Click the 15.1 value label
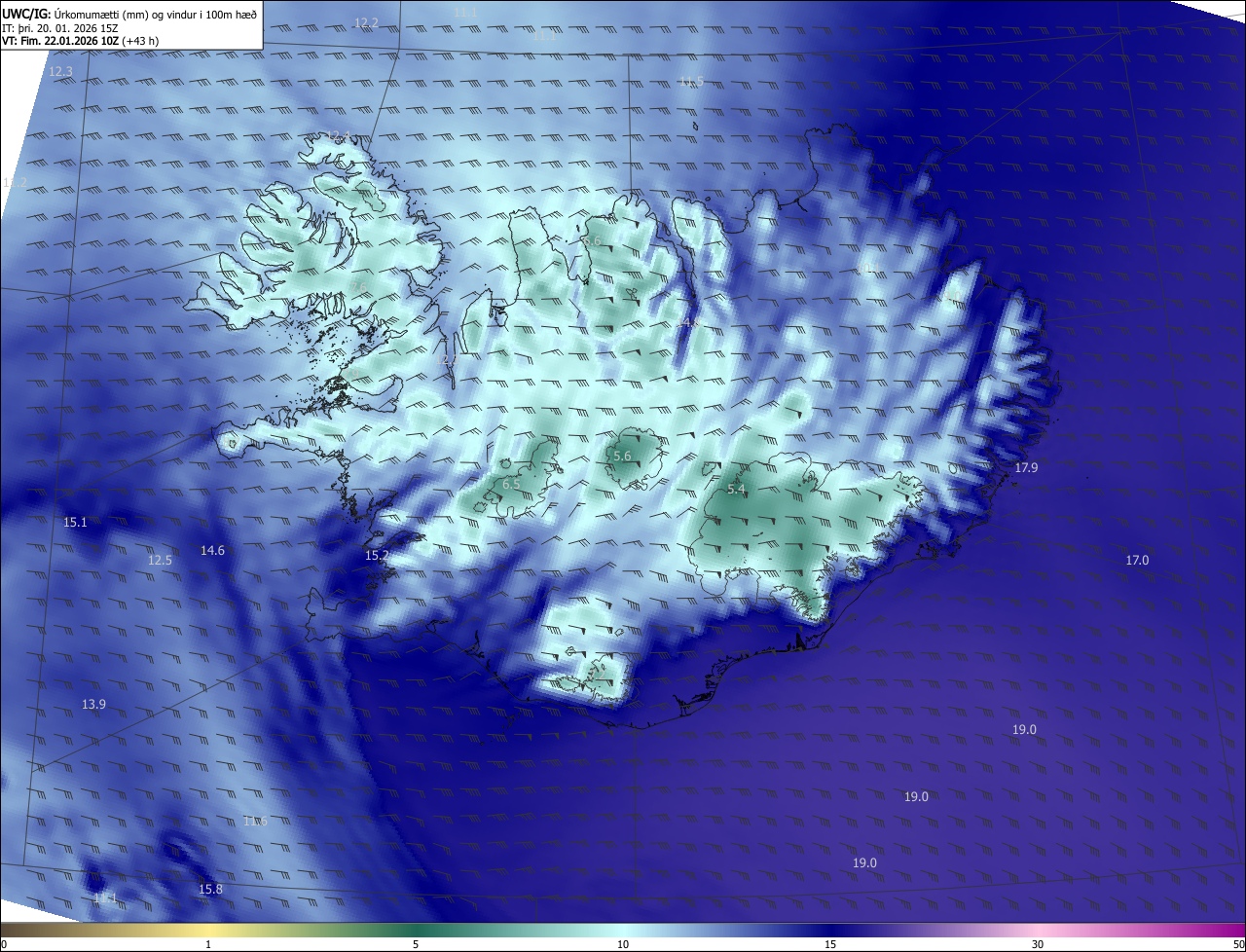 (75, 523)
